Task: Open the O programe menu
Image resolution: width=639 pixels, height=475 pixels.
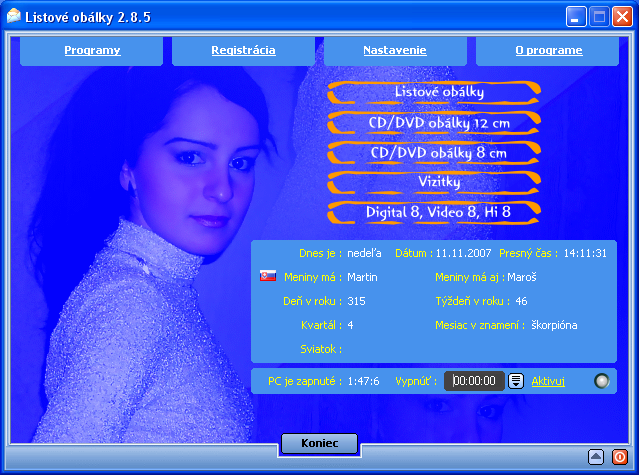Action: point(549,50)
